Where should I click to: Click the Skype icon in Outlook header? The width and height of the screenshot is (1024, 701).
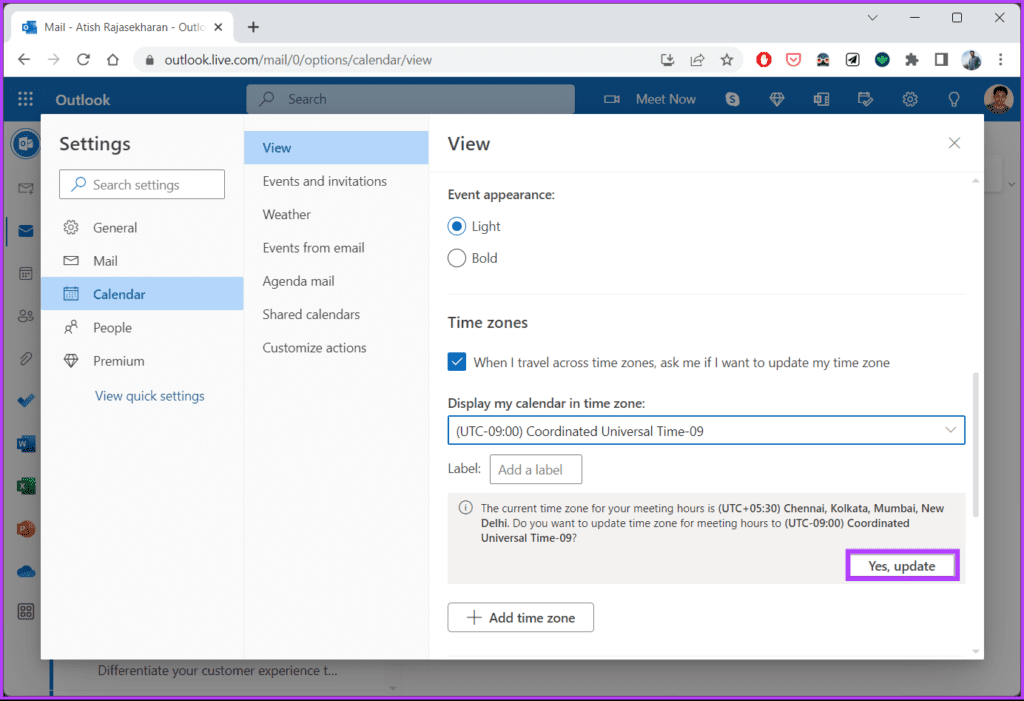(732, 99)
